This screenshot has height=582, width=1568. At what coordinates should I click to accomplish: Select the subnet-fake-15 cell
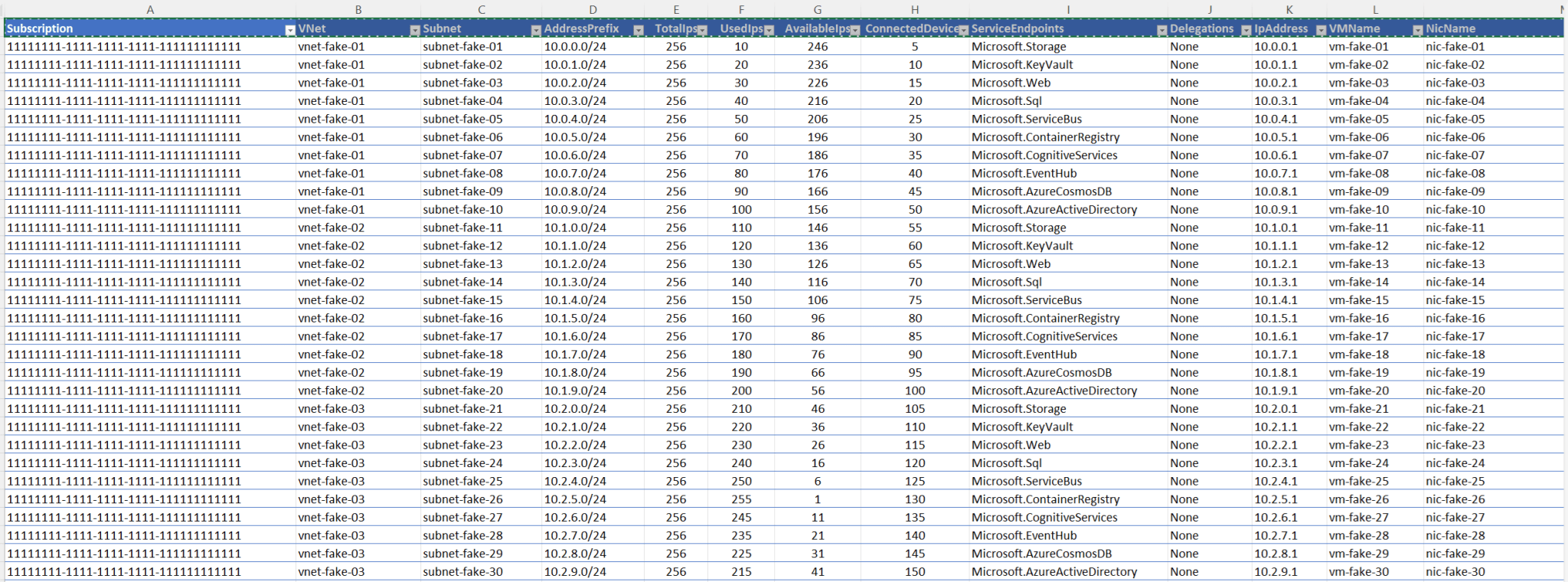[462, 300]
